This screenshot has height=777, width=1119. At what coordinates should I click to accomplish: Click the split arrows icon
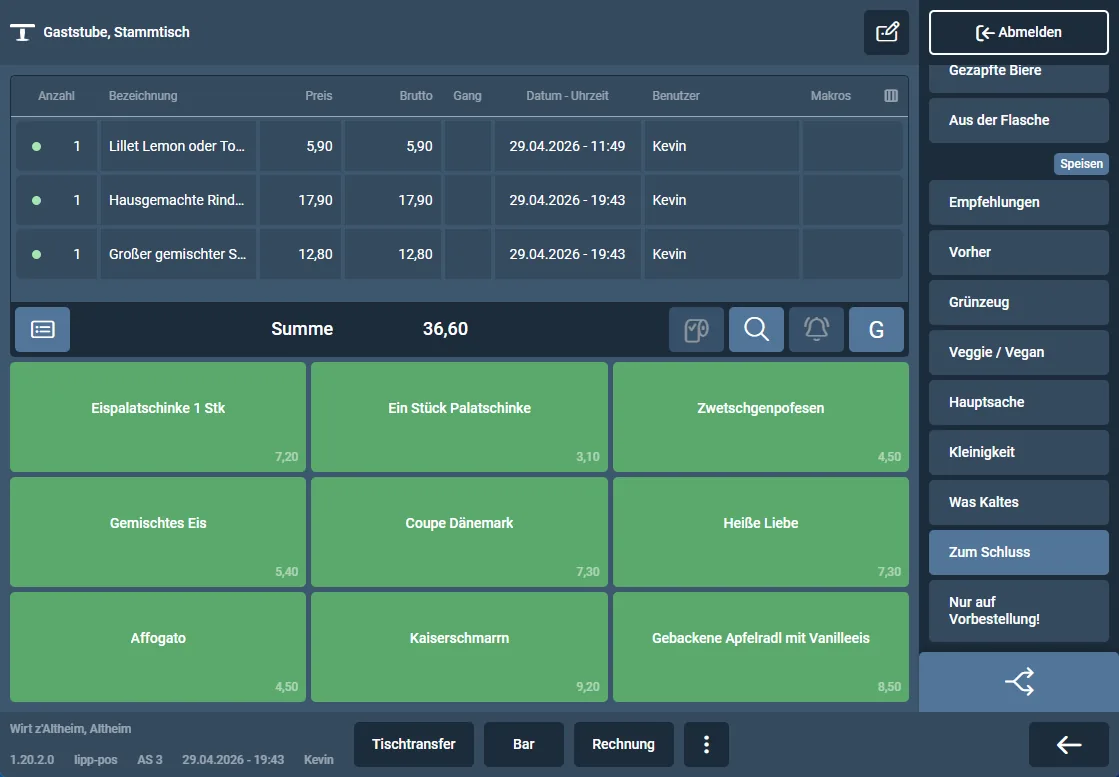(1019, 681)
